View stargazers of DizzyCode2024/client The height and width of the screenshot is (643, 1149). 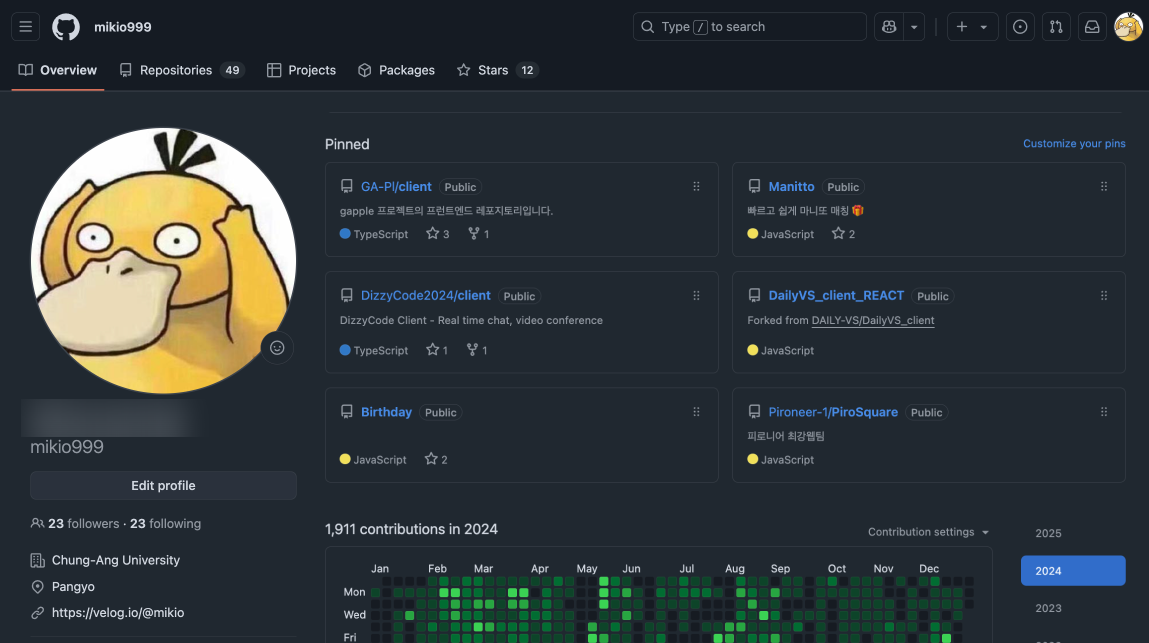[437, 350]
